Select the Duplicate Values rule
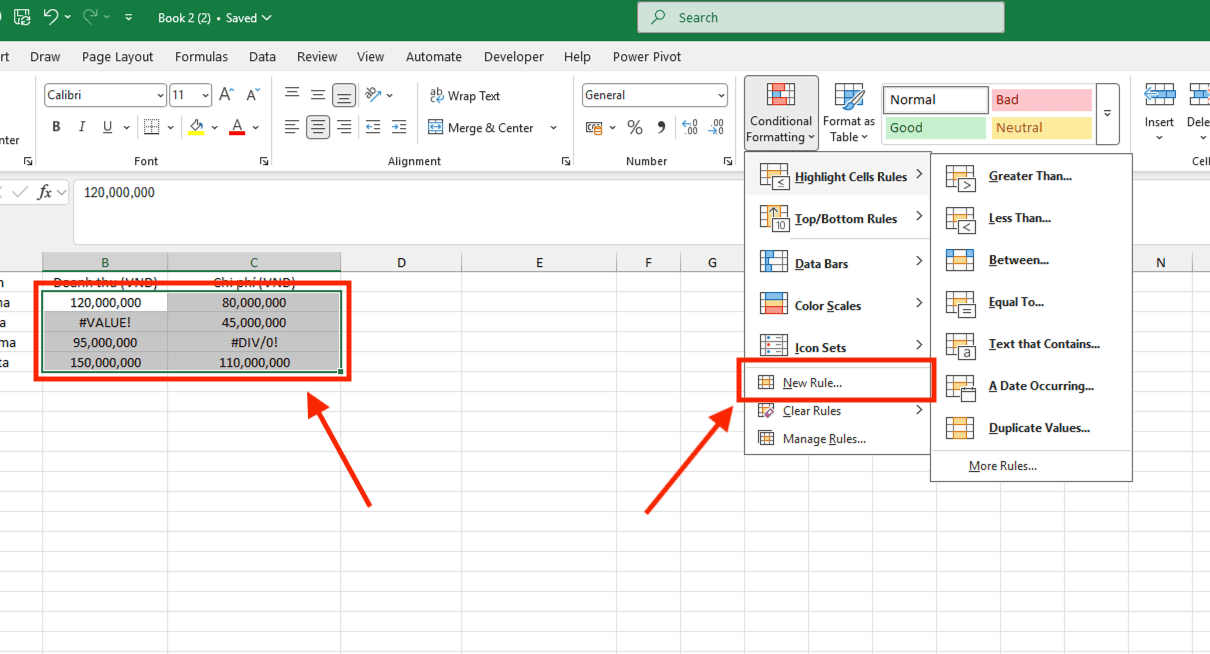 (x=1031, y=428)
